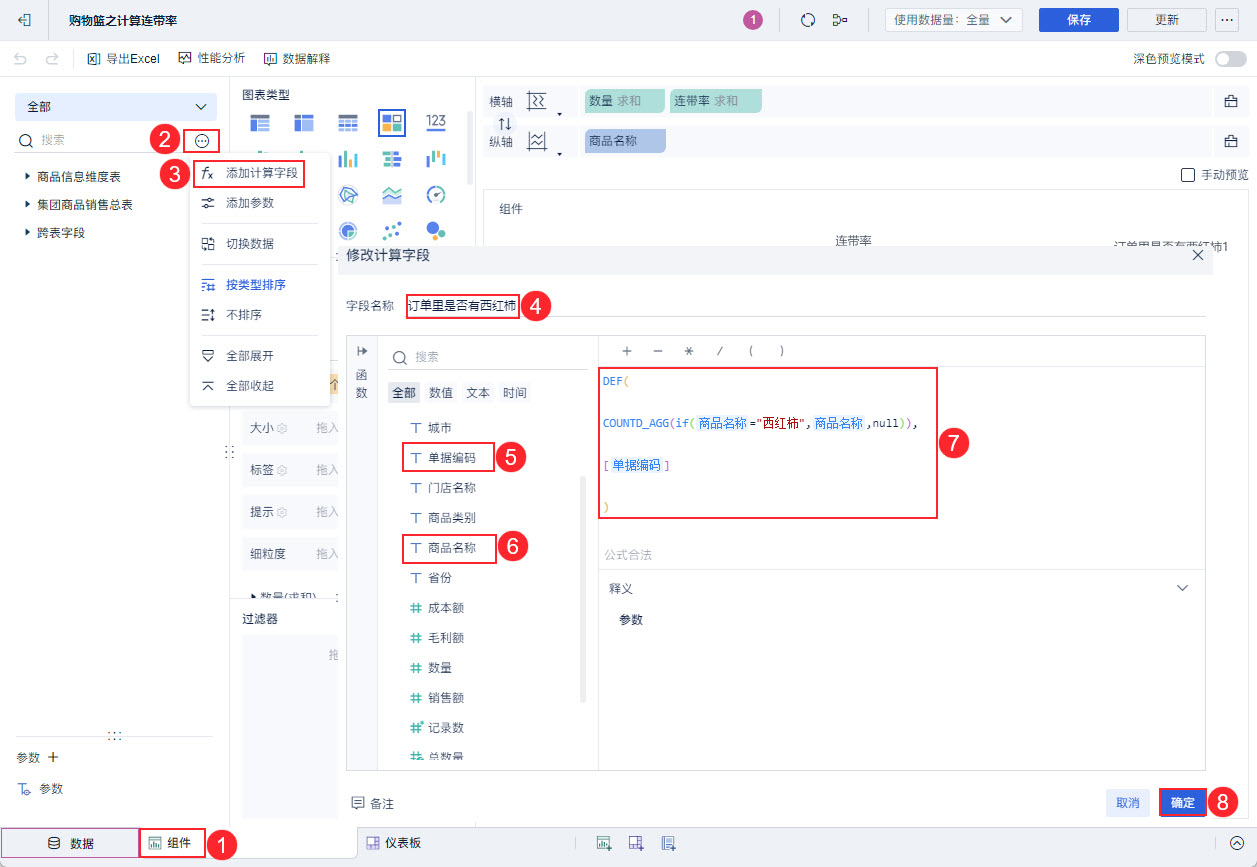
Task: Click the circled ellipsis beside field search
Action: click(203, 141)
